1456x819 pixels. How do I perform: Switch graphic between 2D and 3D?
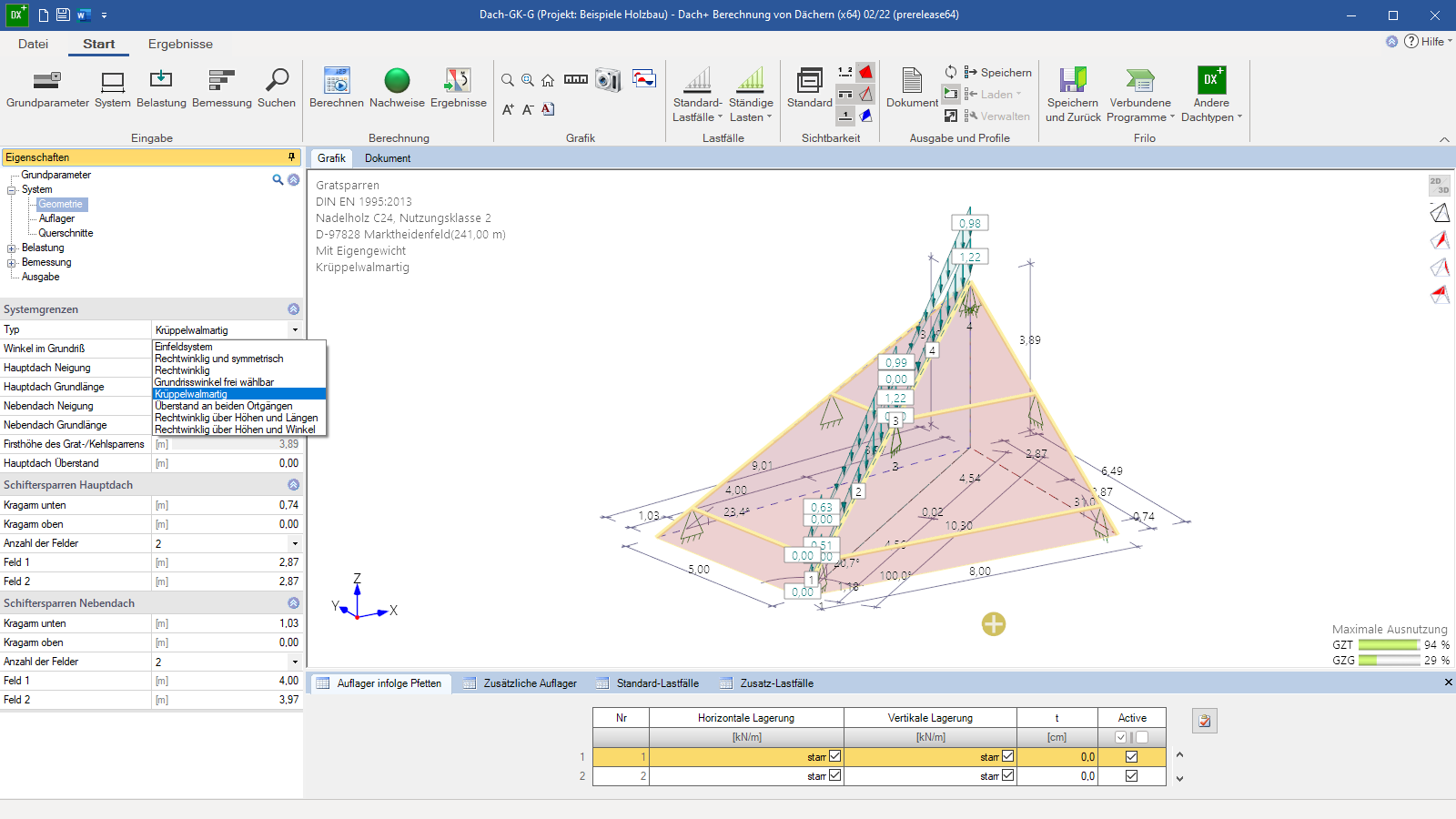point(1439,186)
